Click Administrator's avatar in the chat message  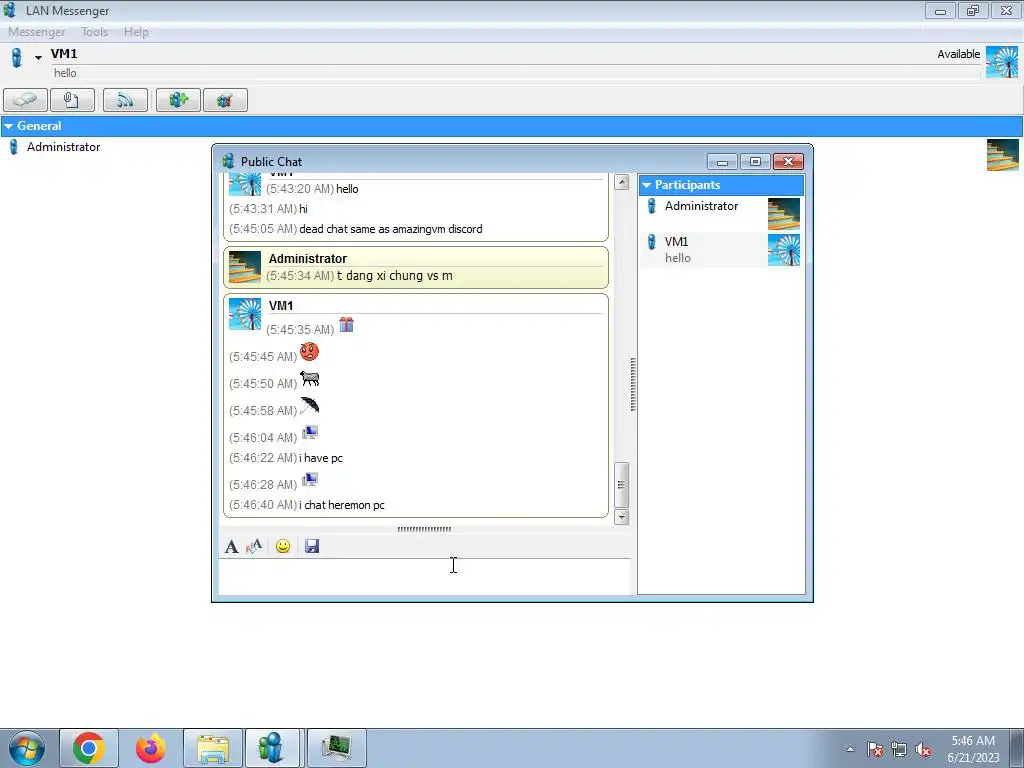245,267
